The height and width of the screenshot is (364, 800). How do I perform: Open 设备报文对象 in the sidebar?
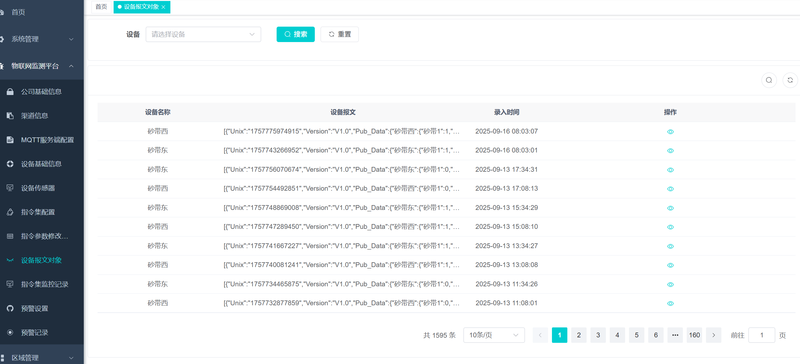click(42, 260)
